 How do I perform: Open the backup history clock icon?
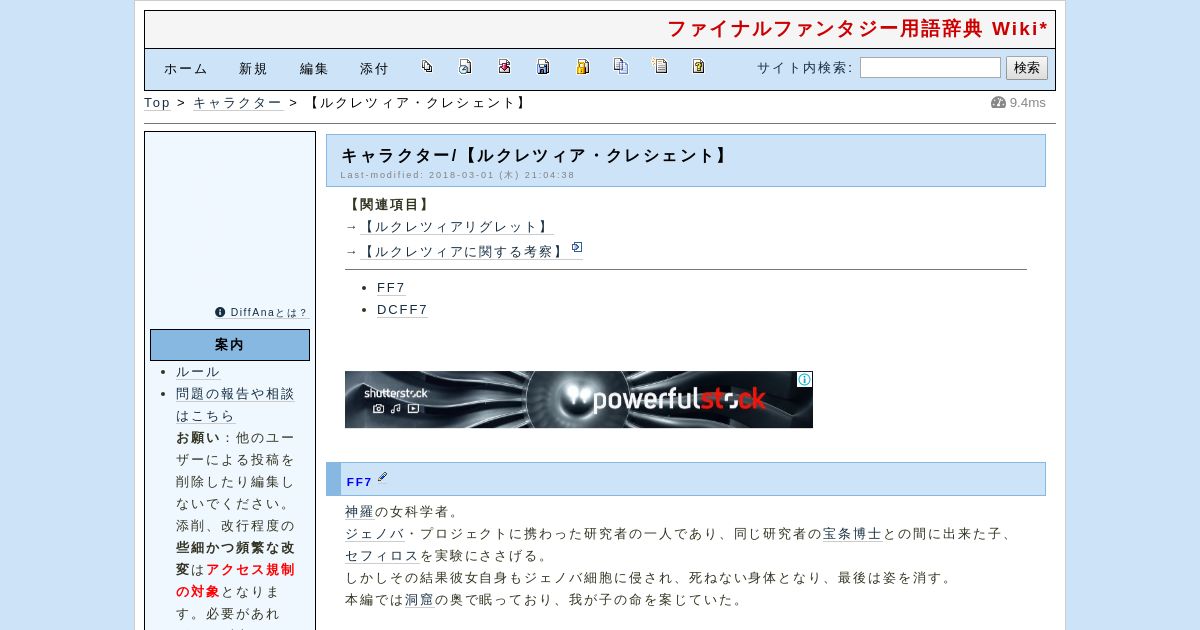[465, 67]
